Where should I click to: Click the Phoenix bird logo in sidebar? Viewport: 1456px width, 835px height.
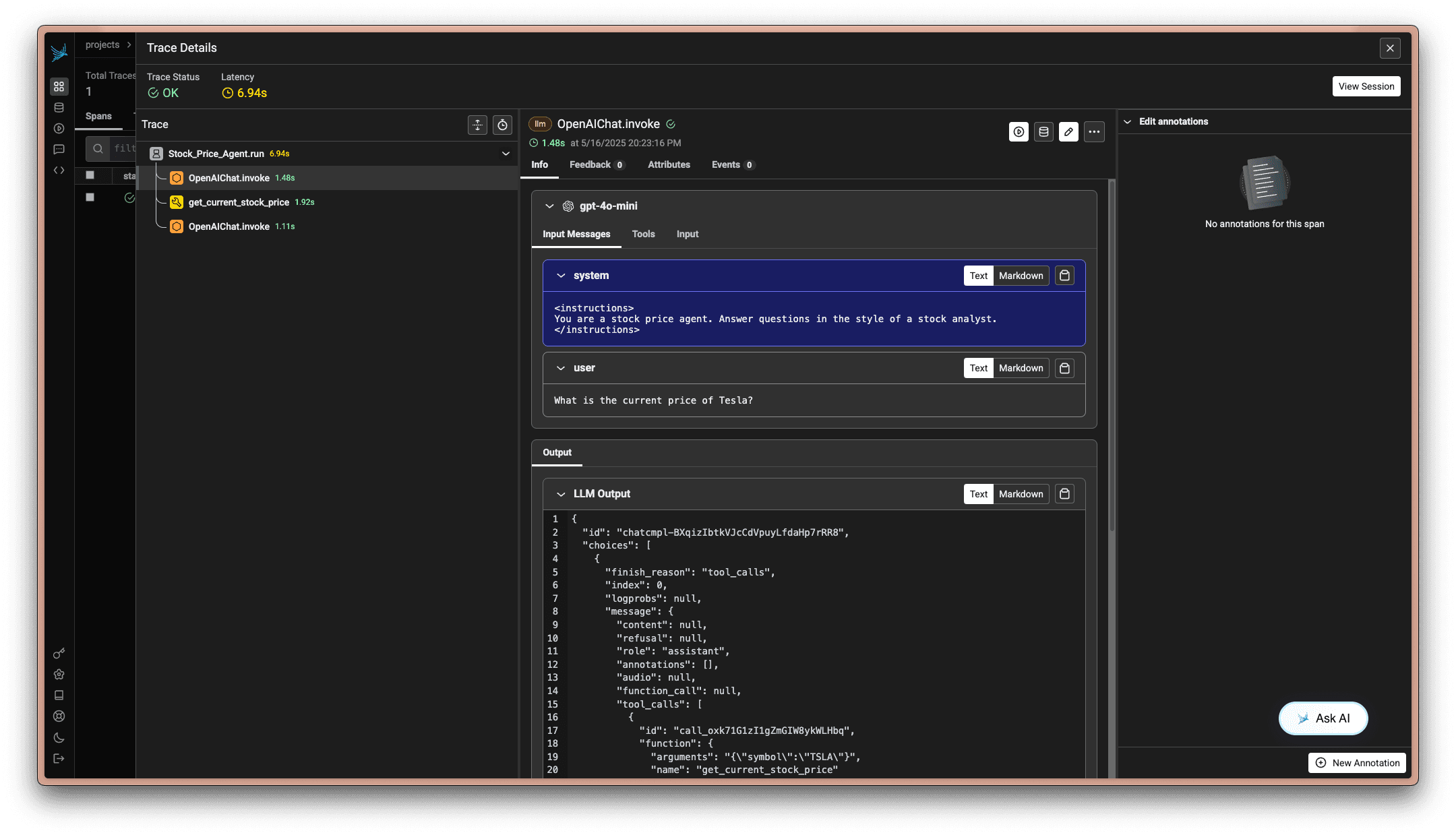coord(59,53)
